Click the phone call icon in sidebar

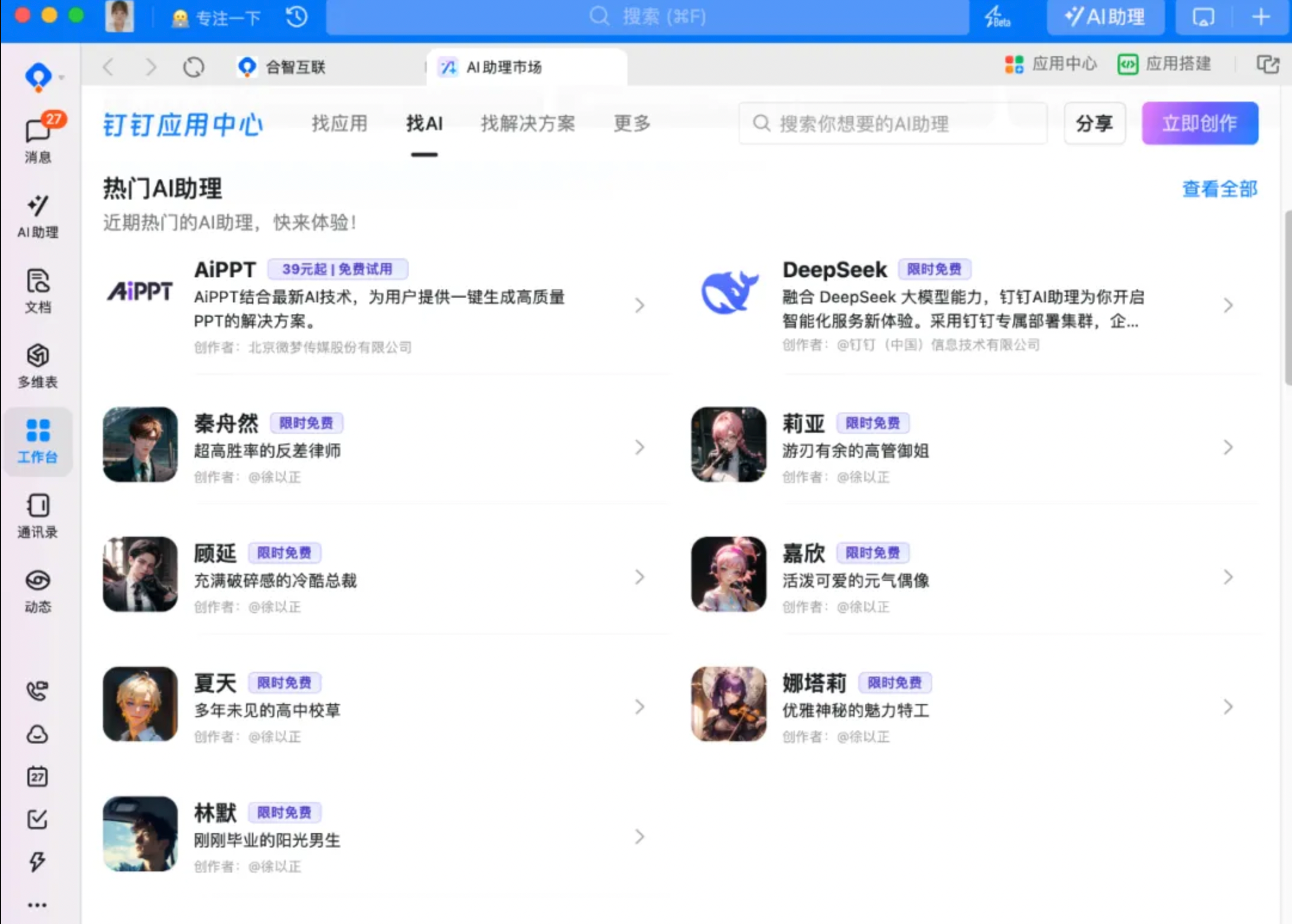point(38,691)
